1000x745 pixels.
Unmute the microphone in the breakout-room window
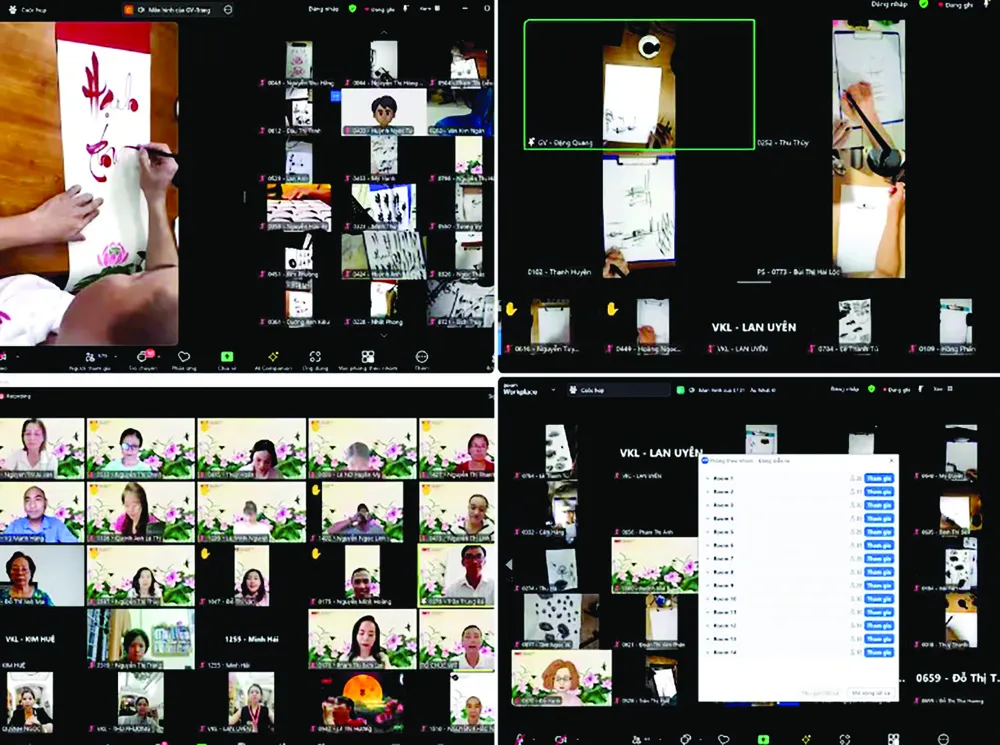(x=520, y=737)
